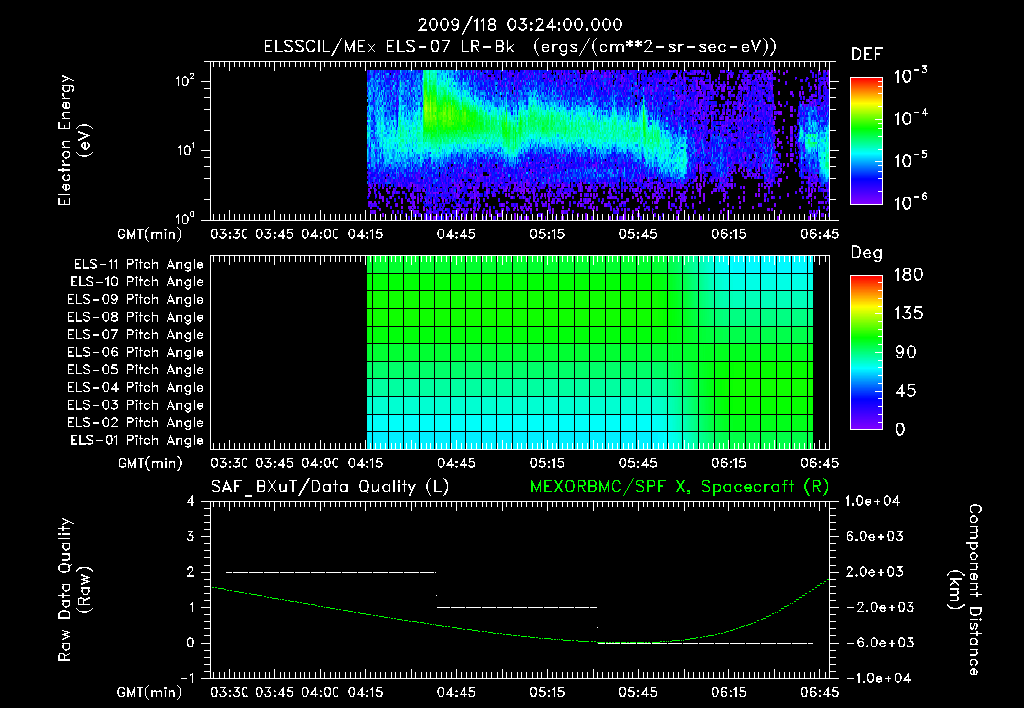Click the data quality line at level 1
This screenshot has height=708, width=1024.
point(517,607)
